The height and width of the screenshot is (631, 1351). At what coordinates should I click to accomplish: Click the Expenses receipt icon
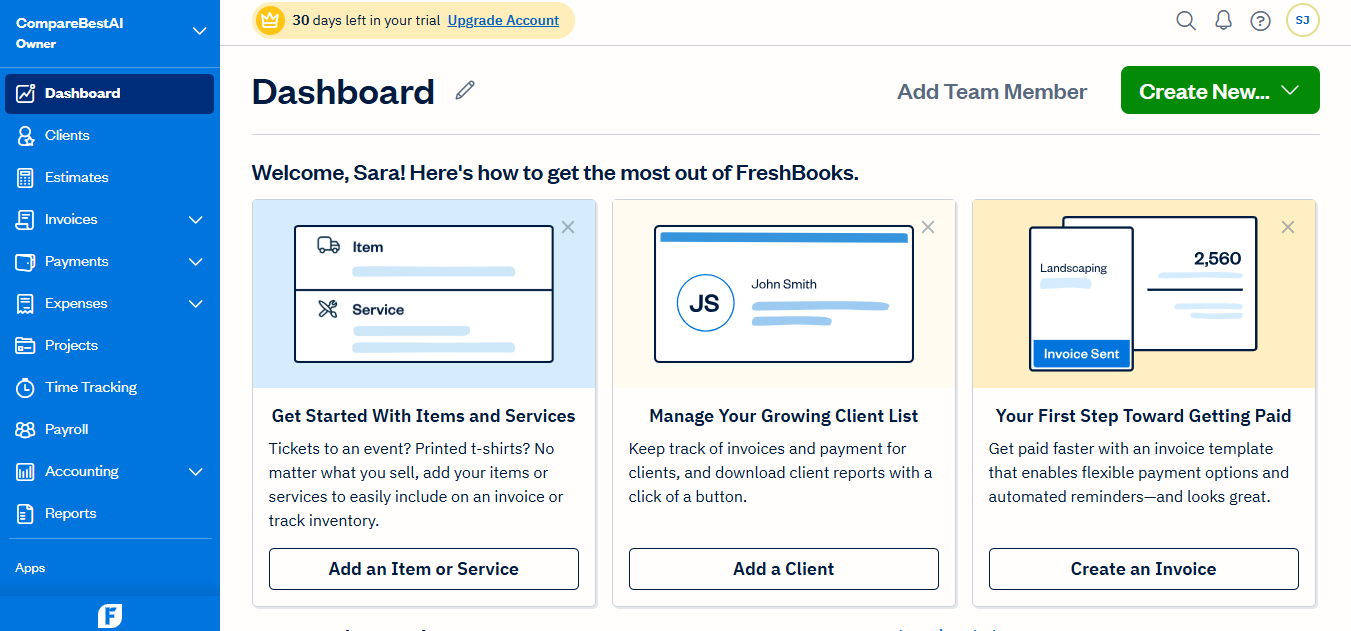point(26,304)
